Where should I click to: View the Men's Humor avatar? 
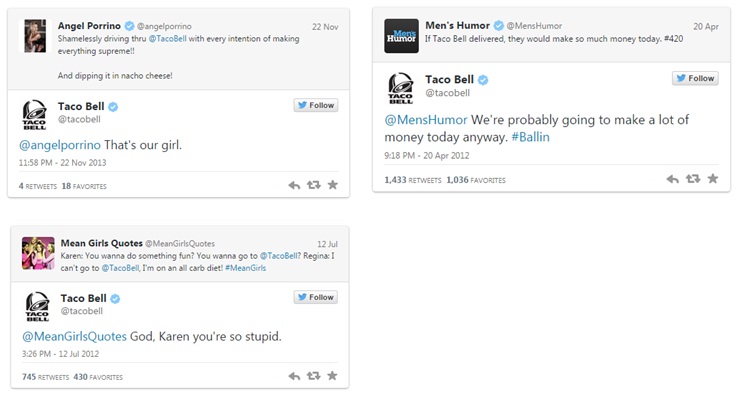pos(401,36)
